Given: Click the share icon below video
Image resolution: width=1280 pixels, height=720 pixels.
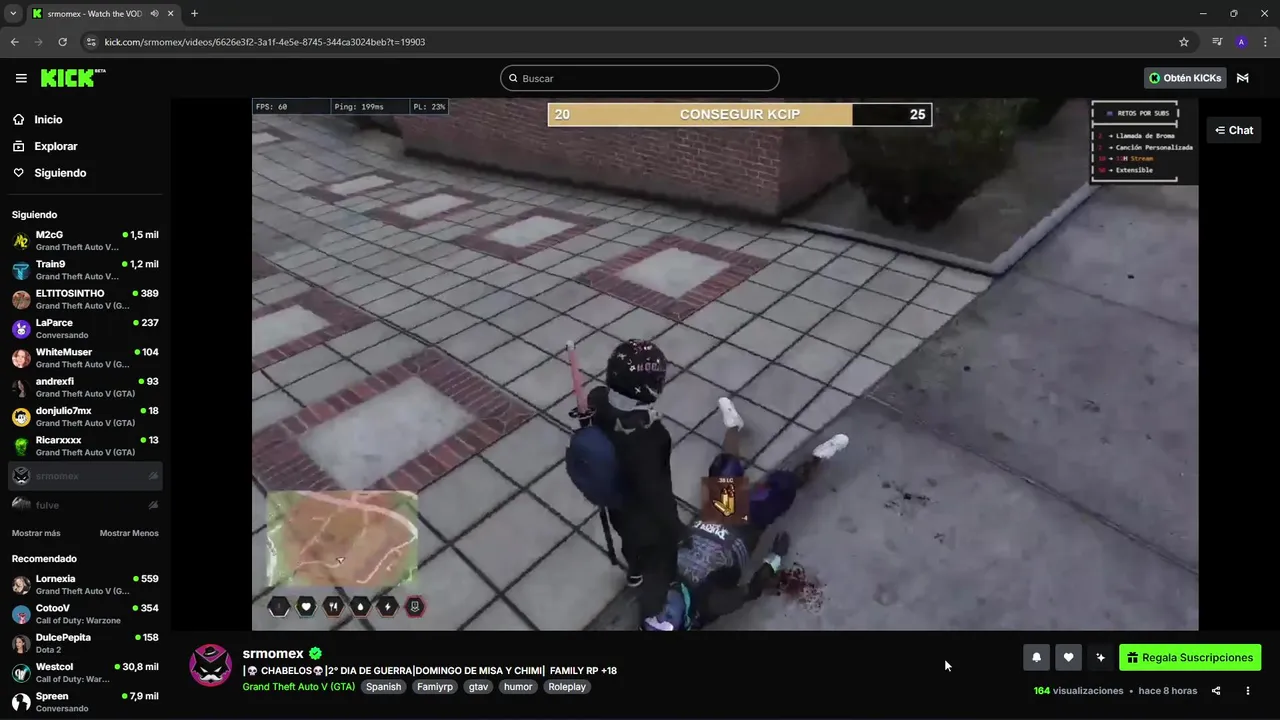Looking at the screenshot, I should 1216,691.
